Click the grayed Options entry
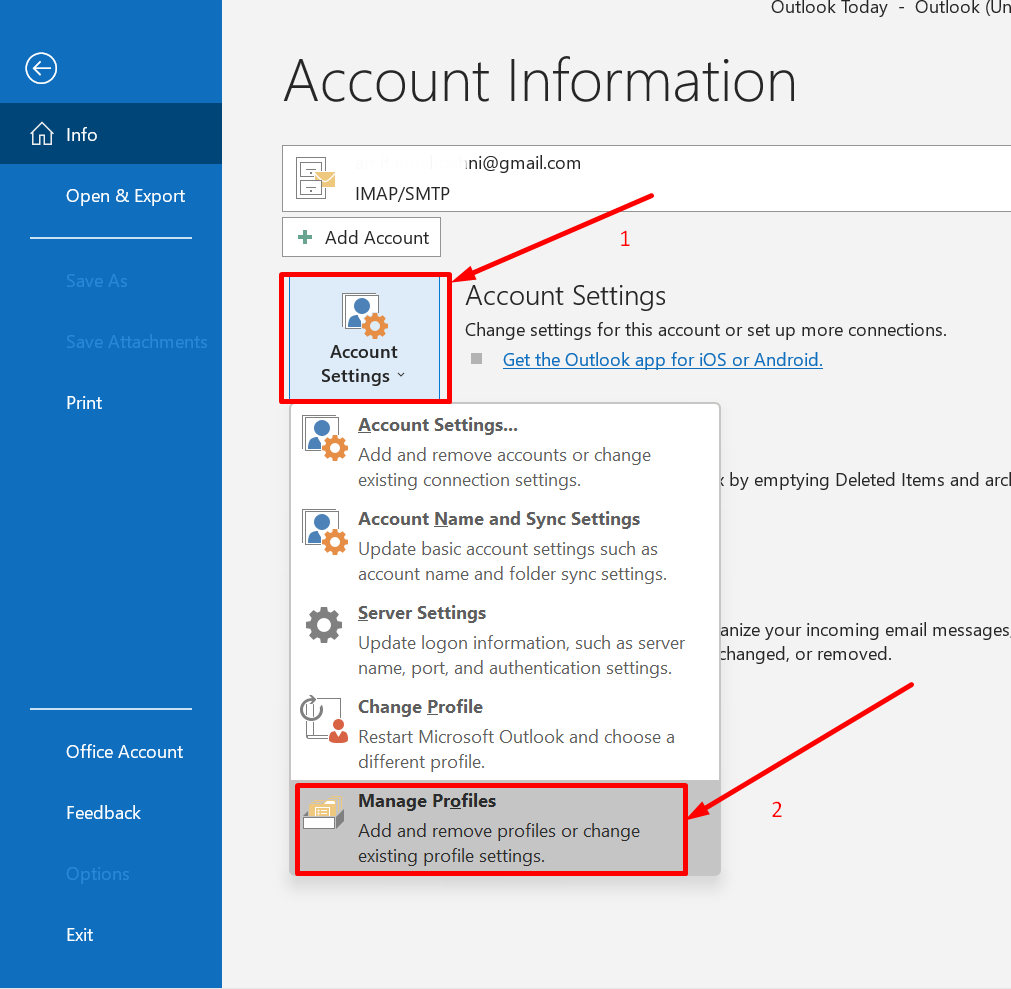1011x989 pixels. pos(97,874)
